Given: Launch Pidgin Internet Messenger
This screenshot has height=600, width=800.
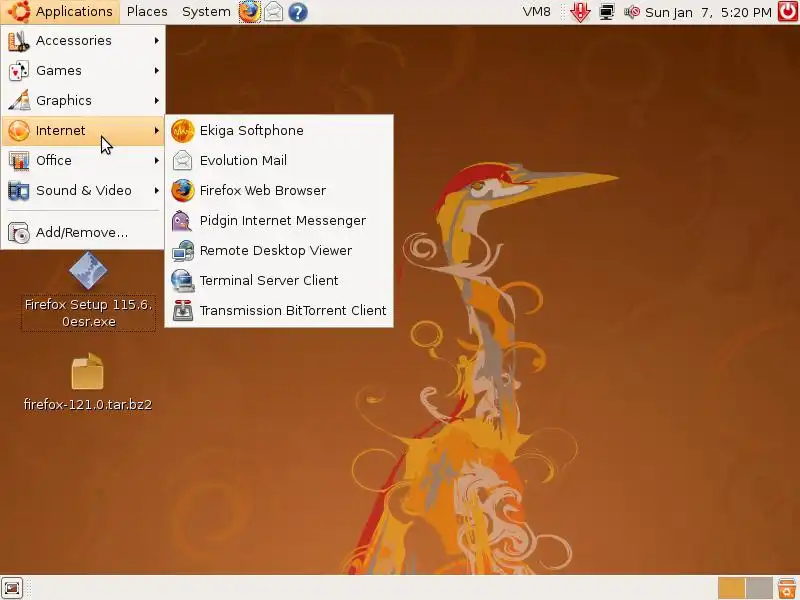Looking at the screenshot, I should 279,220.
